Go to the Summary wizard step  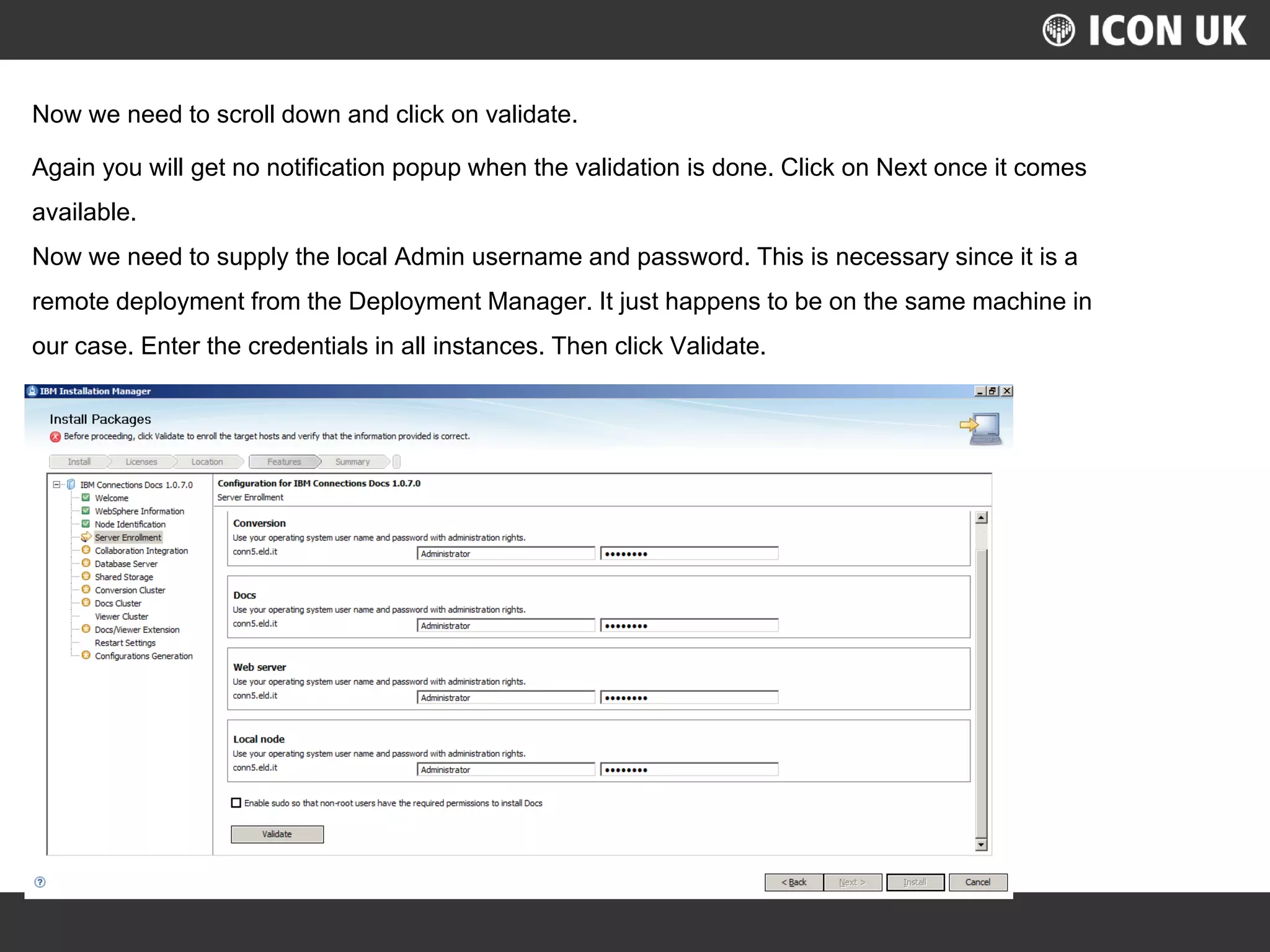(352, 462)
